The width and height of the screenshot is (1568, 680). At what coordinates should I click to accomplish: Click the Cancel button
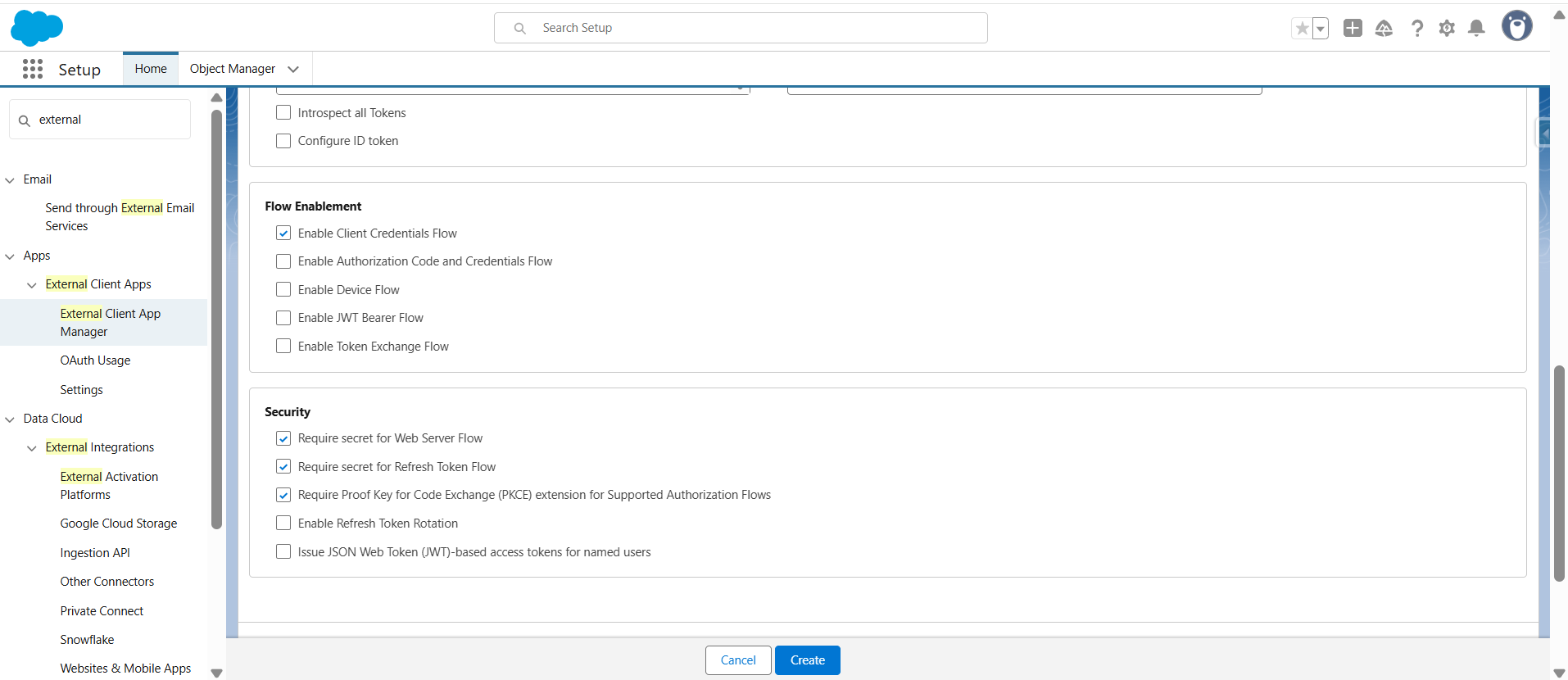tap(737, 660)
